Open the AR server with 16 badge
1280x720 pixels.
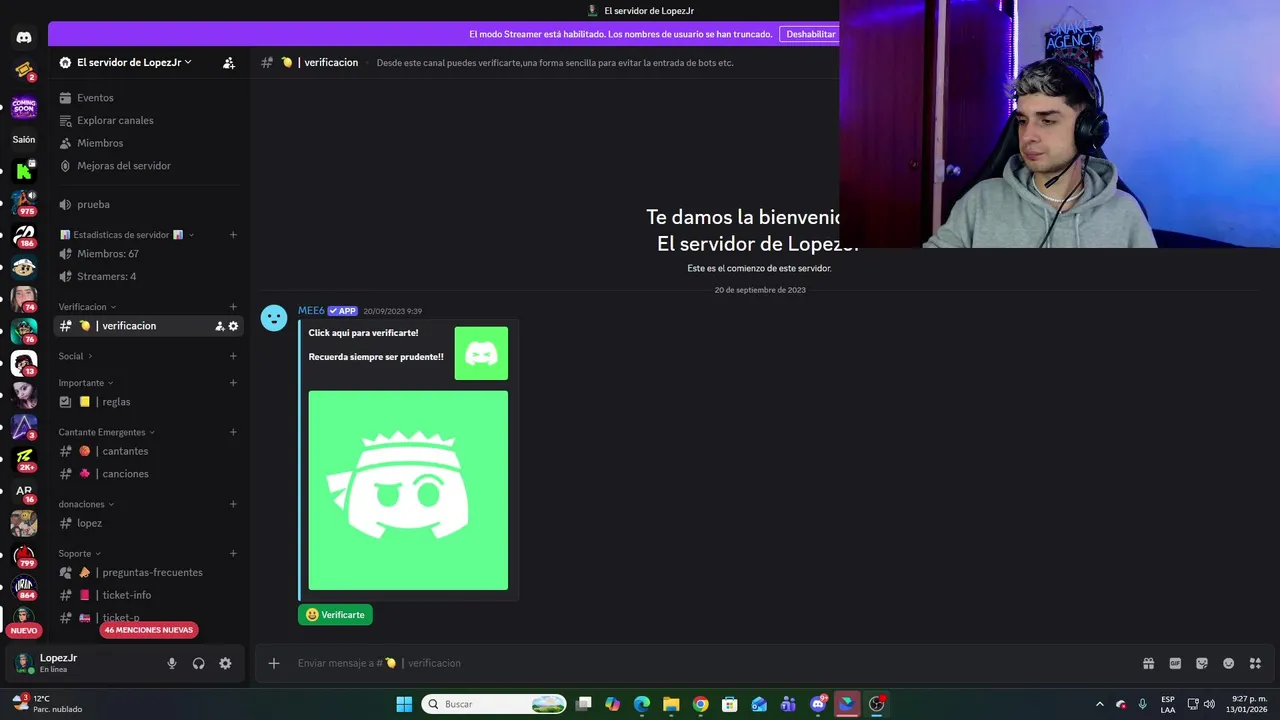coord(24,491)
